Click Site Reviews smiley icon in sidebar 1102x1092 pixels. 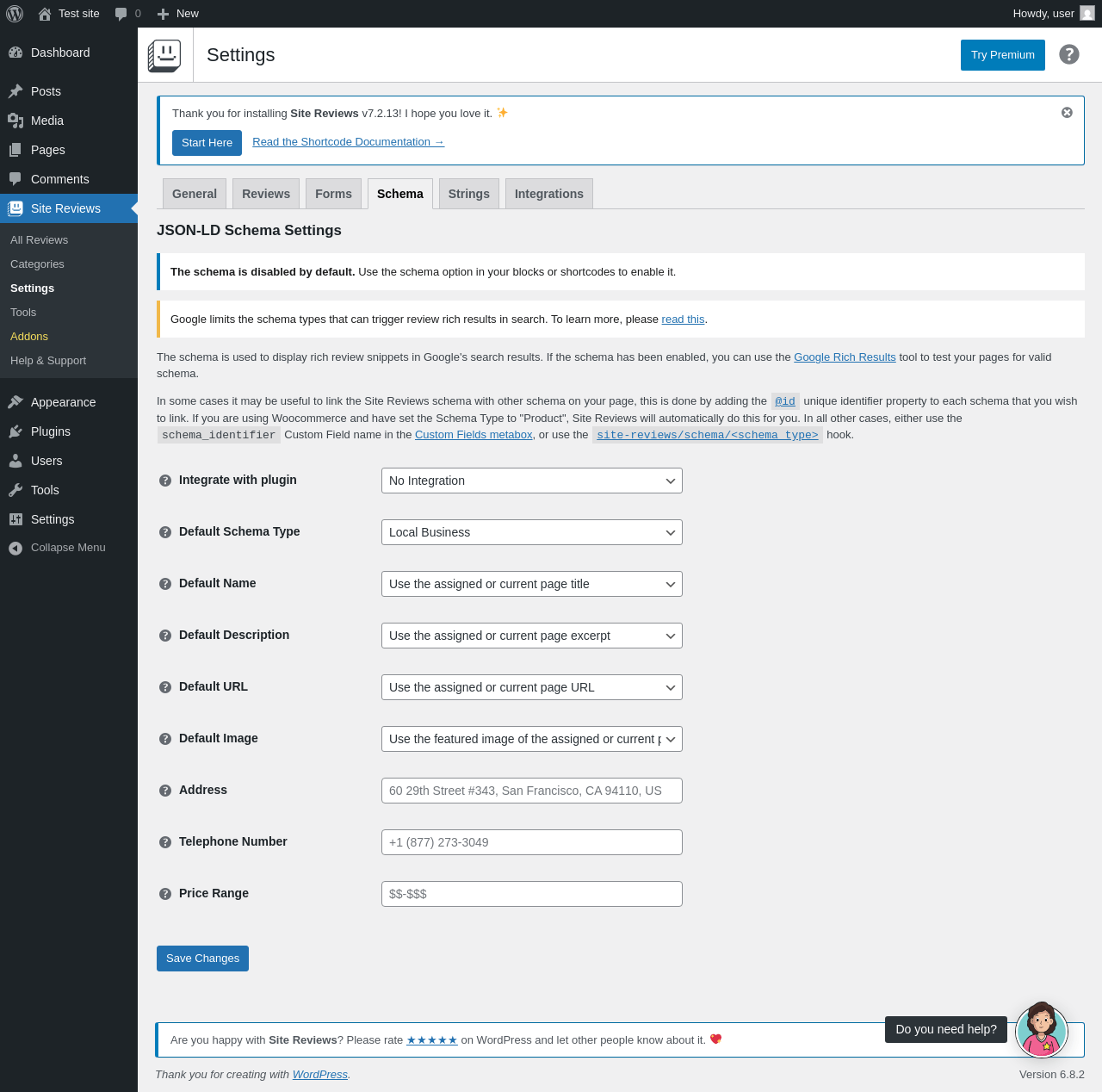pyautogui.click(x=15, y=208)
